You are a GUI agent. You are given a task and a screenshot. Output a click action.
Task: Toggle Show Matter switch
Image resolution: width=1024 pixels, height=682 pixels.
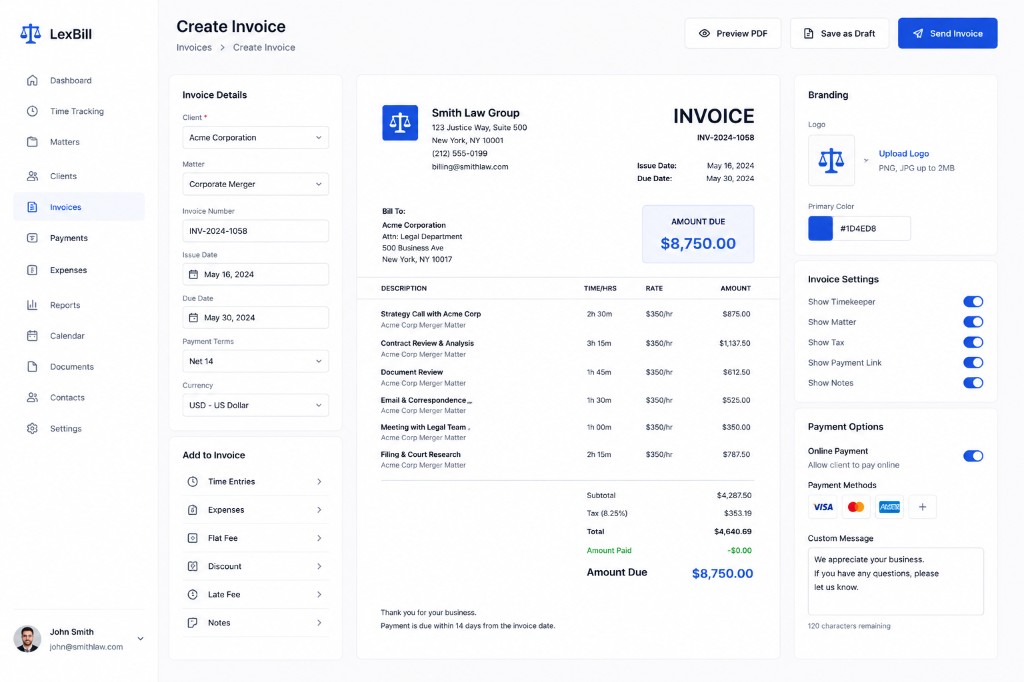point(973,321)
